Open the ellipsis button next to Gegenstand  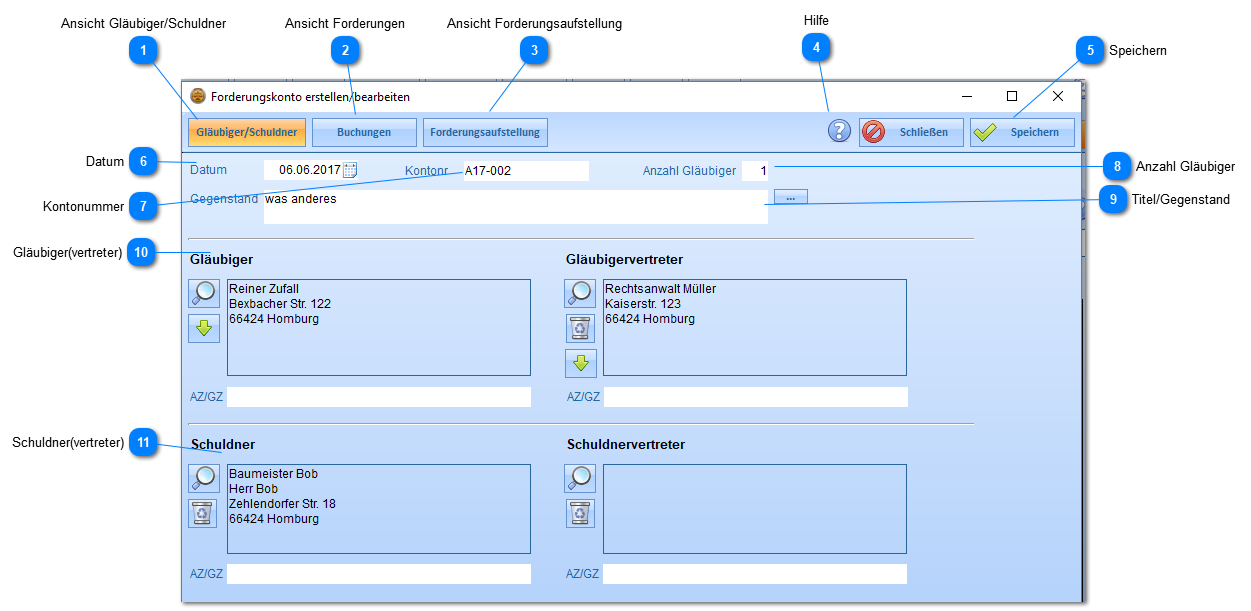point(790,198)
